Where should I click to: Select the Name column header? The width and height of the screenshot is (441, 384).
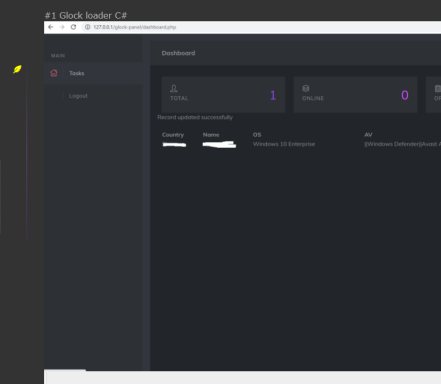pyautogui.click(x=211, y=135)
